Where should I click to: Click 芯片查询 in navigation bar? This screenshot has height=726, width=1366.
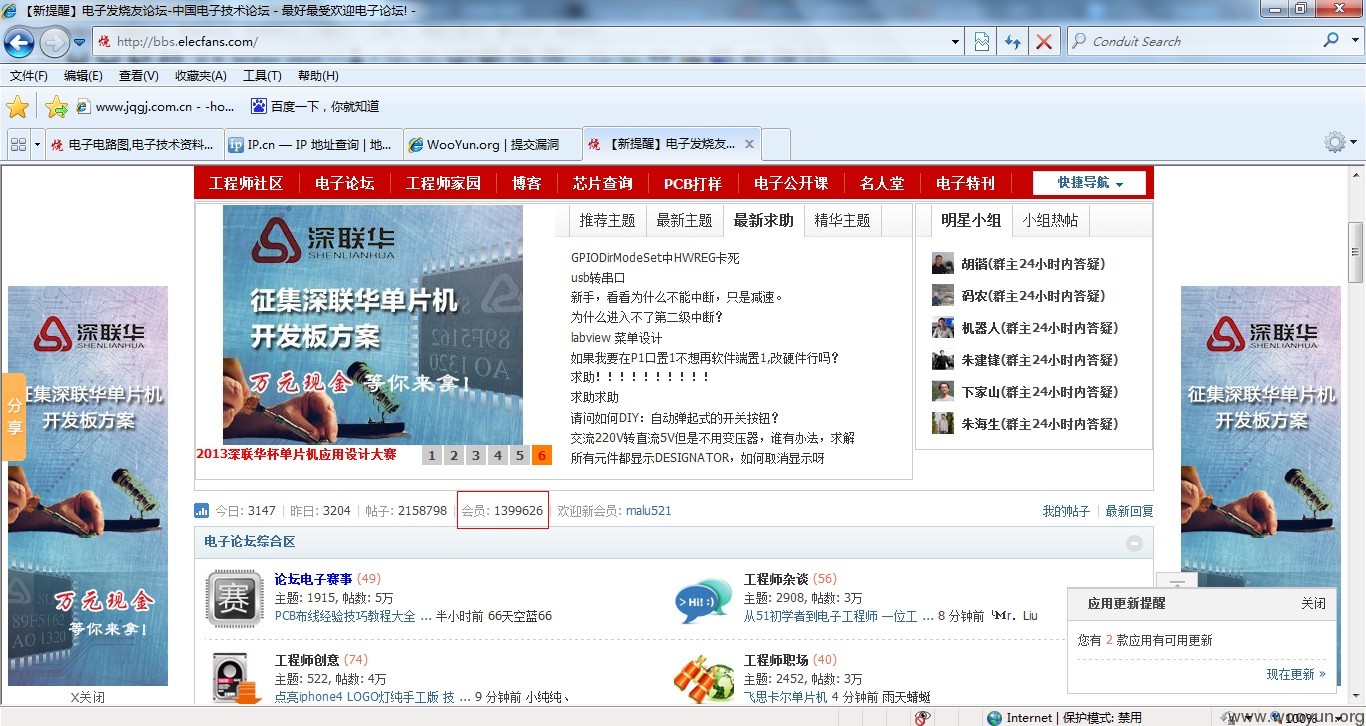tap(602, 183)
